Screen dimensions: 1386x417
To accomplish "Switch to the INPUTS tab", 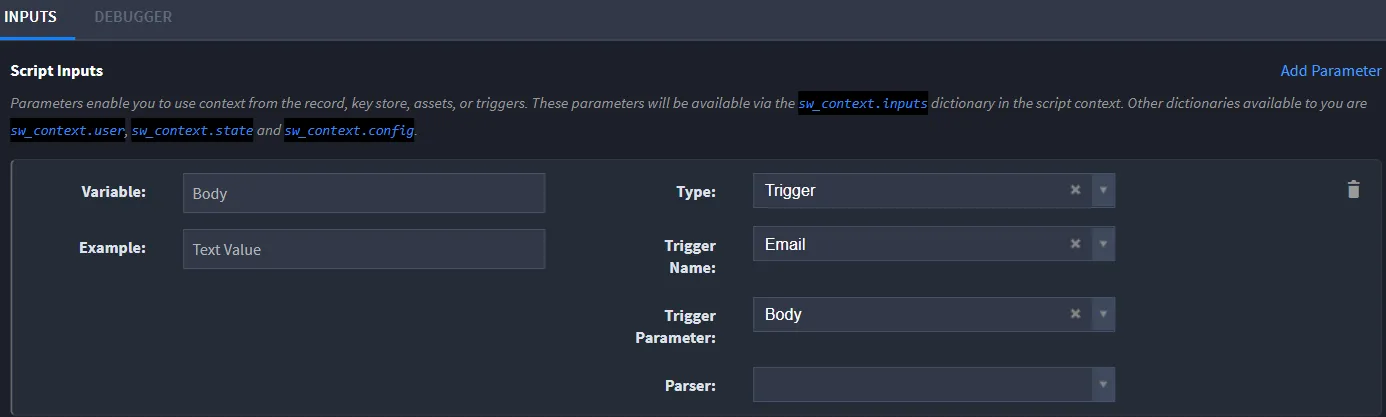I will pos(30,17).
